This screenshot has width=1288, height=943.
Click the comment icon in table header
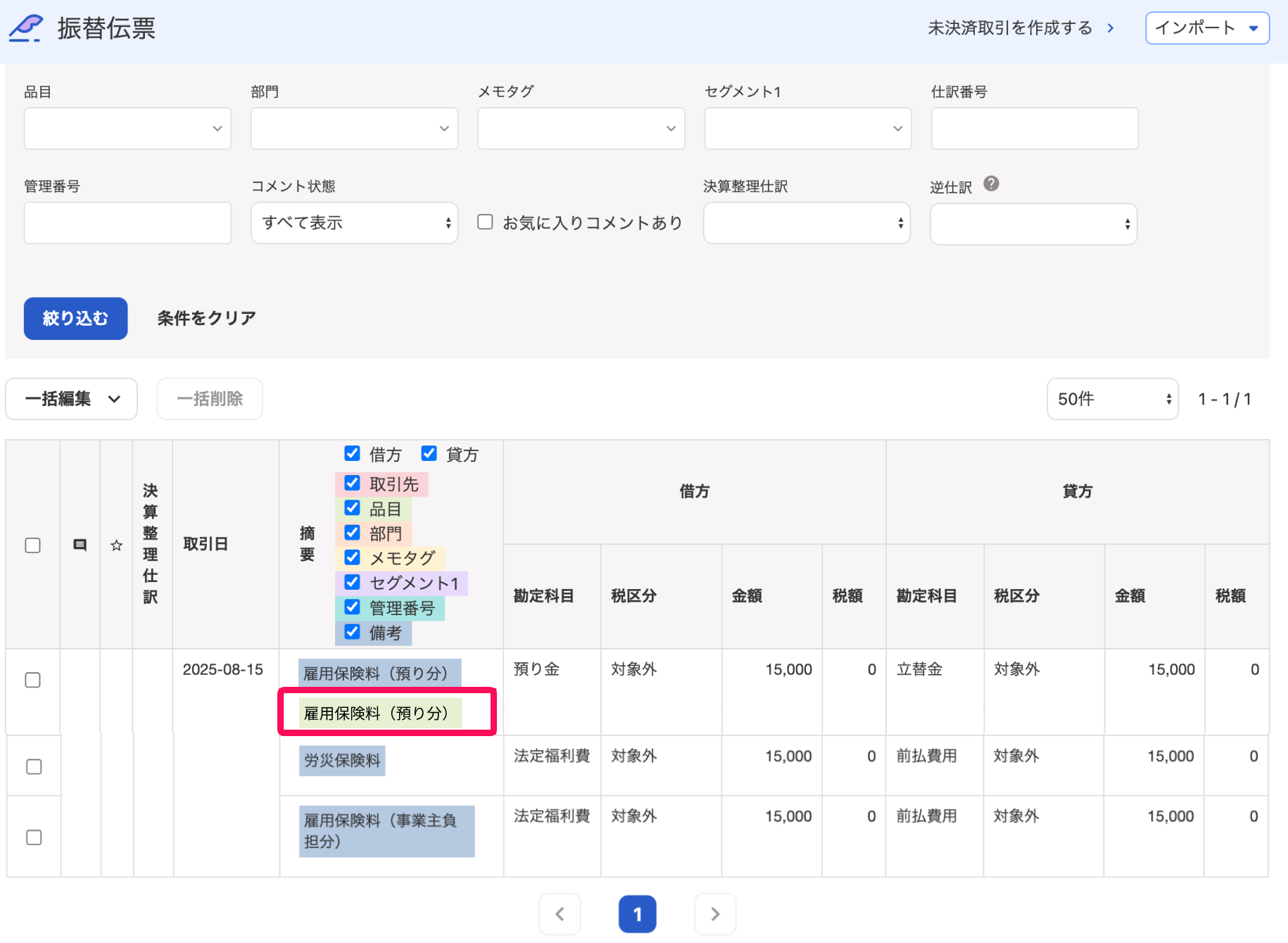80,545
